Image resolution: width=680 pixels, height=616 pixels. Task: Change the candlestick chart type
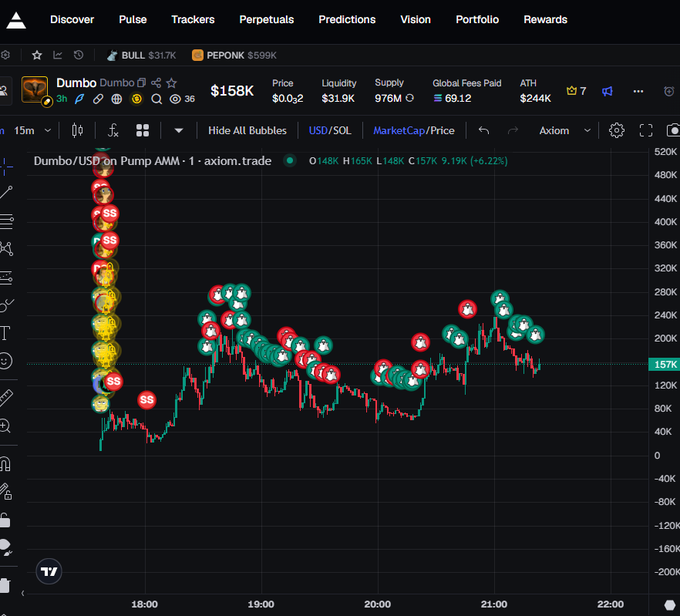pyautogui.click(x=77, y=131)
